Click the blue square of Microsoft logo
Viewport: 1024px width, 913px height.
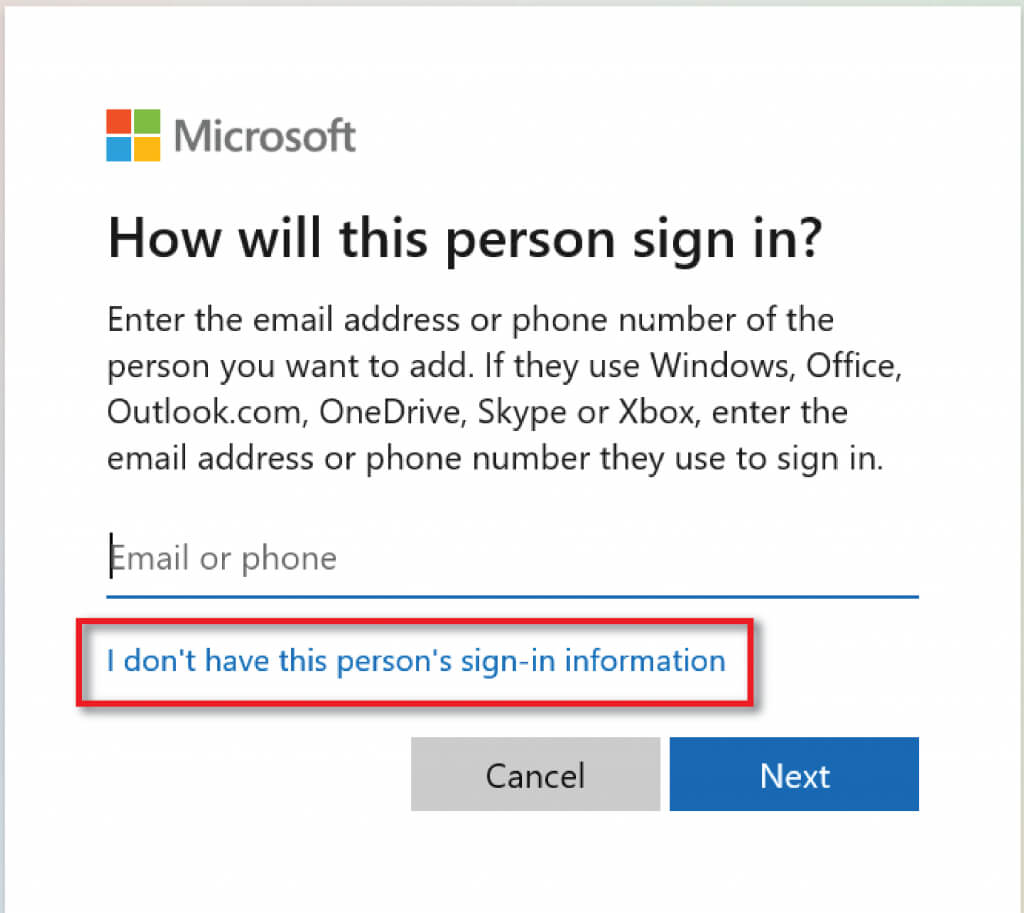point(120,148)
